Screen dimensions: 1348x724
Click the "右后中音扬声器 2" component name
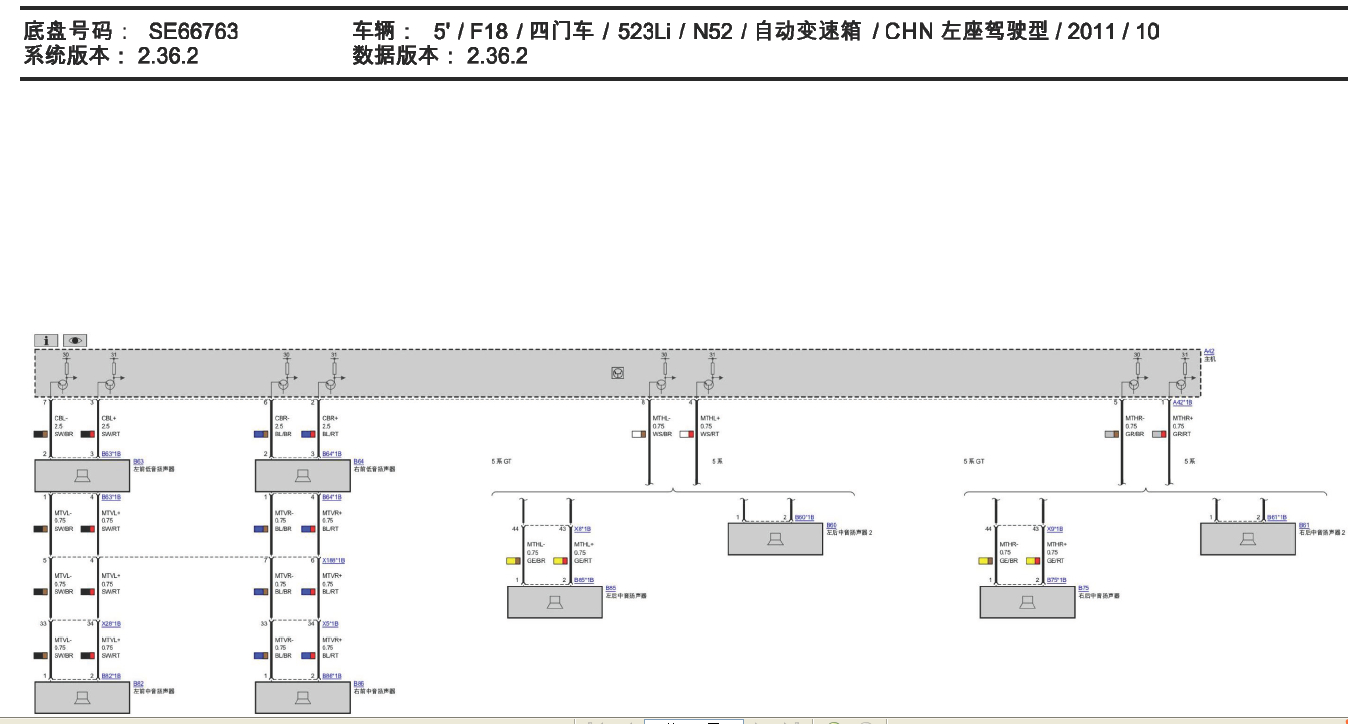(x=1321, y=532)
